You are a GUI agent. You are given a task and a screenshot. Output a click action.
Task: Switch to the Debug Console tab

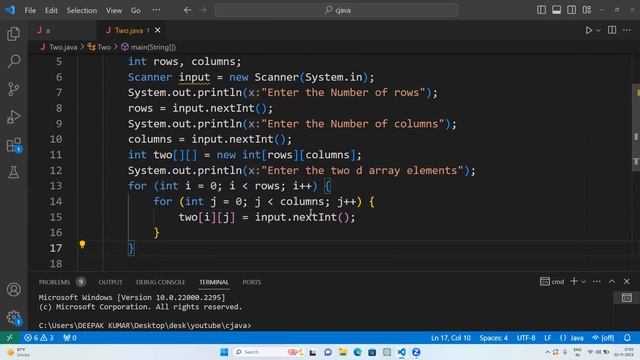(160, 282)
